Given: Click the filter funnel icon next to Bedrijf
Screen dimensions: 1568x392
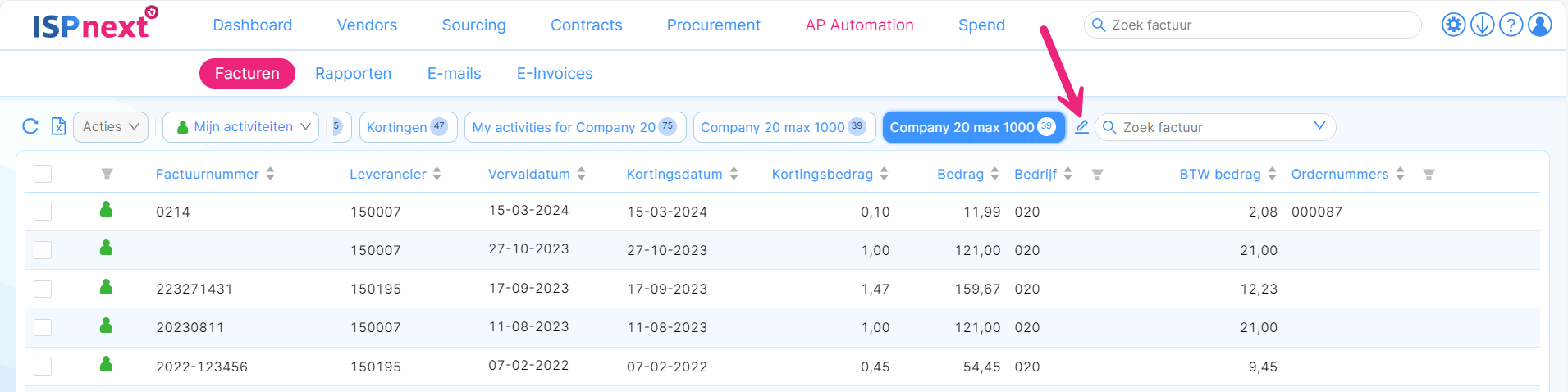Looking at the screenshot, I should click(x=1097, y=175).
